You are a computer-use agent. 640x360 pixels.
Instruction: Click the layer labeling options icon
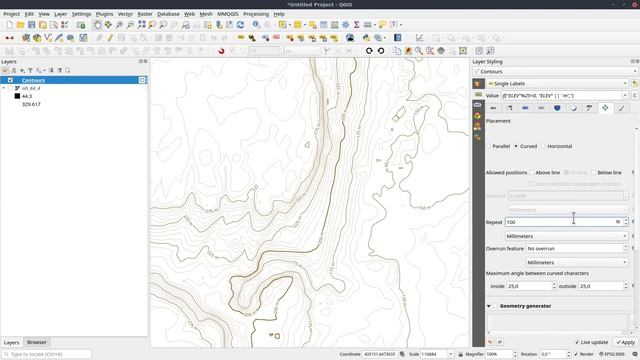click(241, 38)
